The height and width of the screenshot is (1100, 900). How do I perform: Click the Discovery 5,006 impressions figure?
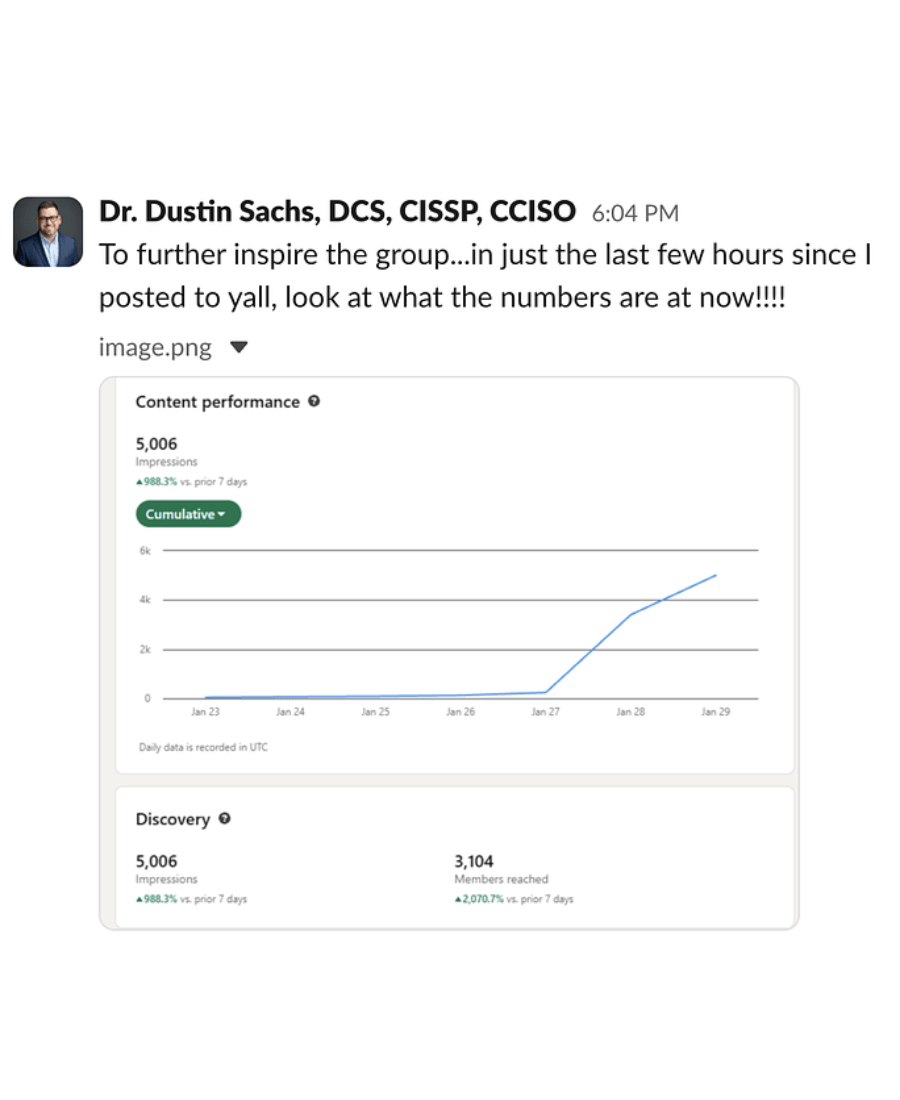pos(156,861)
